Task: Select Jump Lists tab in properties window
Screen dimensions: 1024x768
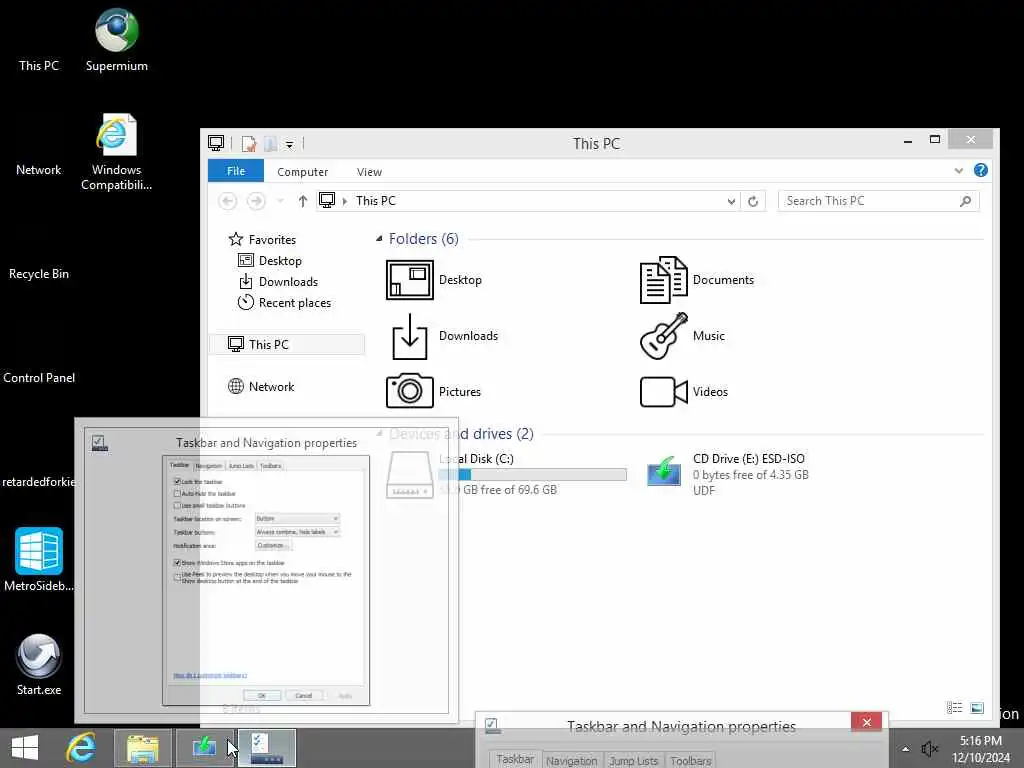Action: click(633, 761)
